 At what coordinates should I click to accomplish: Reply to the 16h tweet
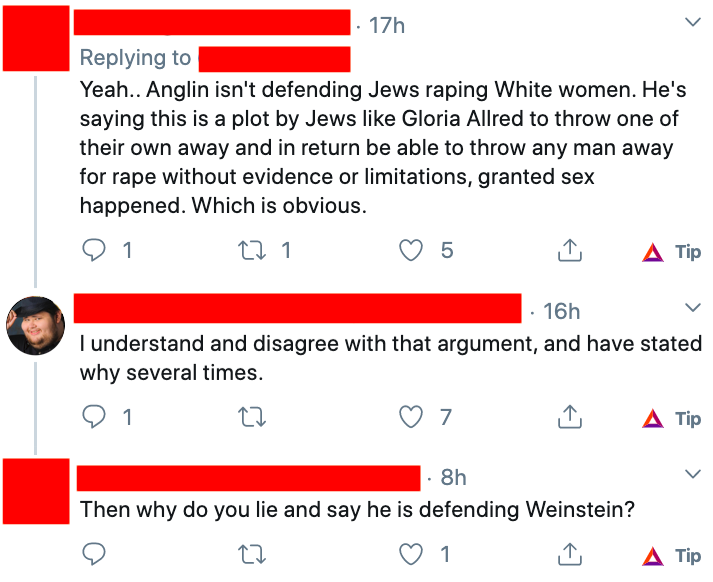(x=94, y=418)
